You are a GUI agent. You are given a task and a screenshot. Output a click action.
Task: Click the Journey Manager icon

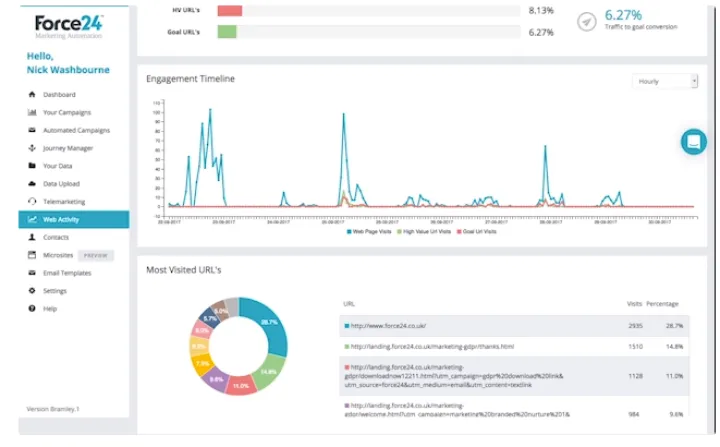pos(33,148)
